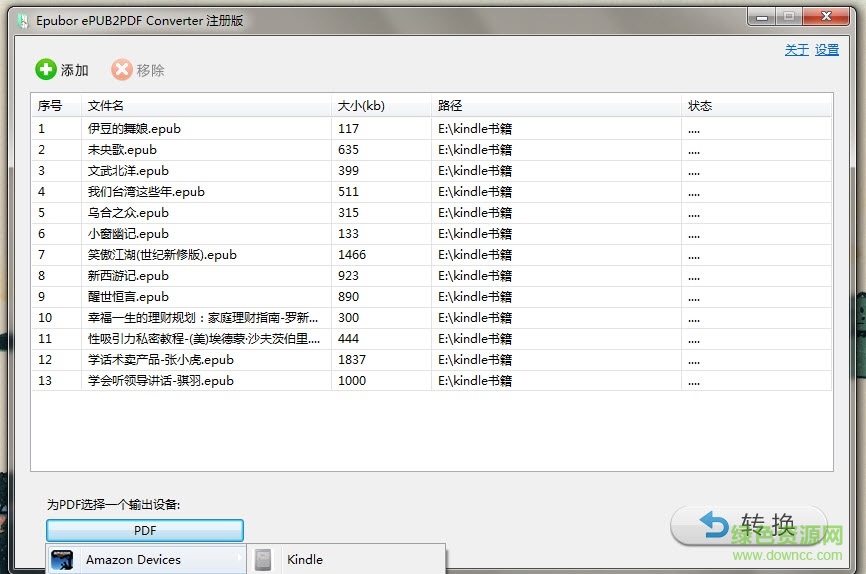Click the size value 1000
This screenshot has height=574, width=866.
pos(352,381)
